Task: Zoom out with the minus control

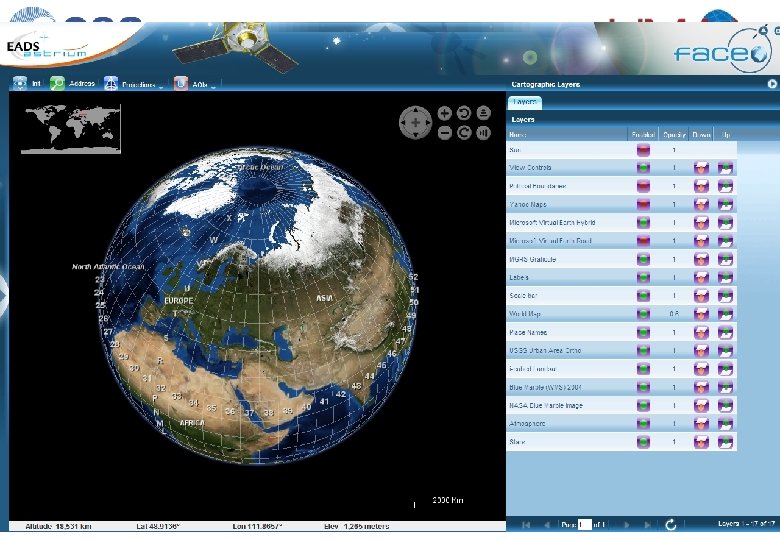Action: click(445, 133)
